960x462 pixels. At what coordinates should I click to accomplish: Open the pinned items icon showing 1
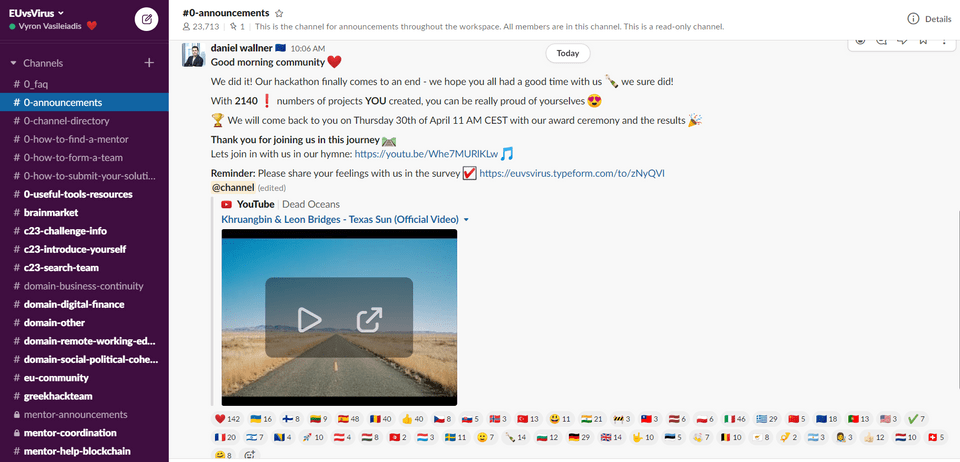click(x=233, y=27)
